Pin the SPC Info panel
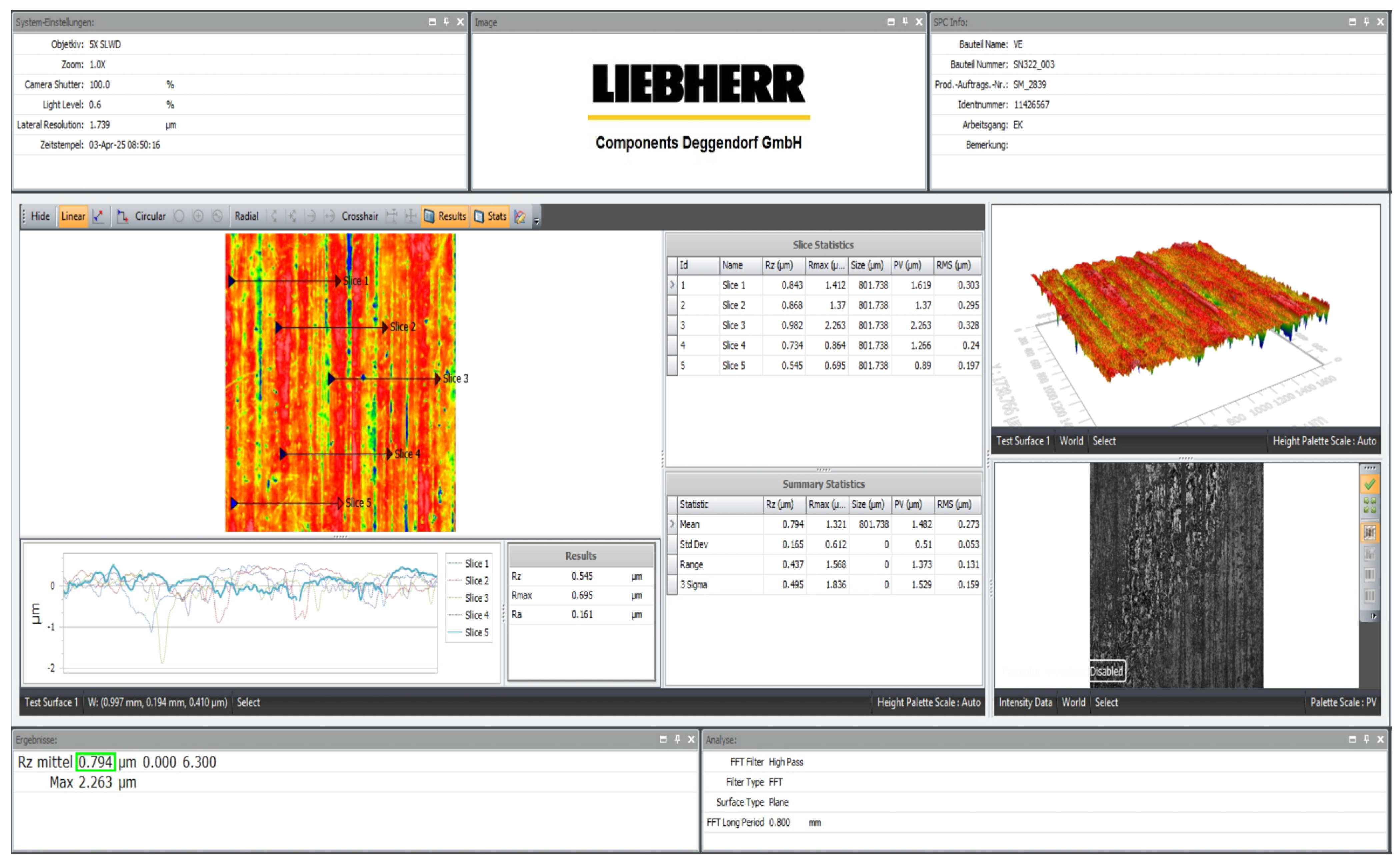This screenshot has width=1400, height=863. [1367, 22]
